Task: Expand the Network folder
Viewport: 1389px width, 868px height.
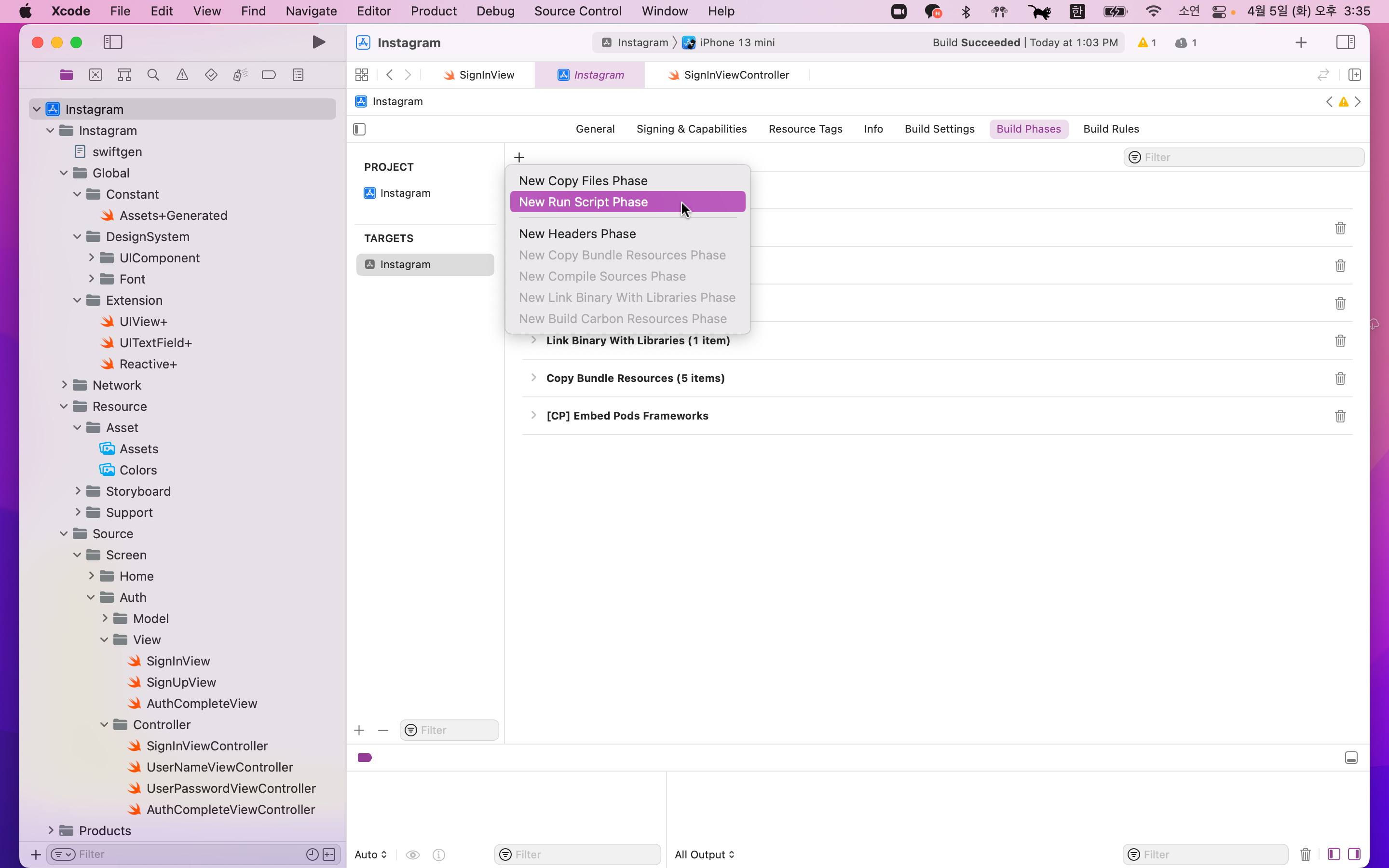Action: (x=64, y=385)
